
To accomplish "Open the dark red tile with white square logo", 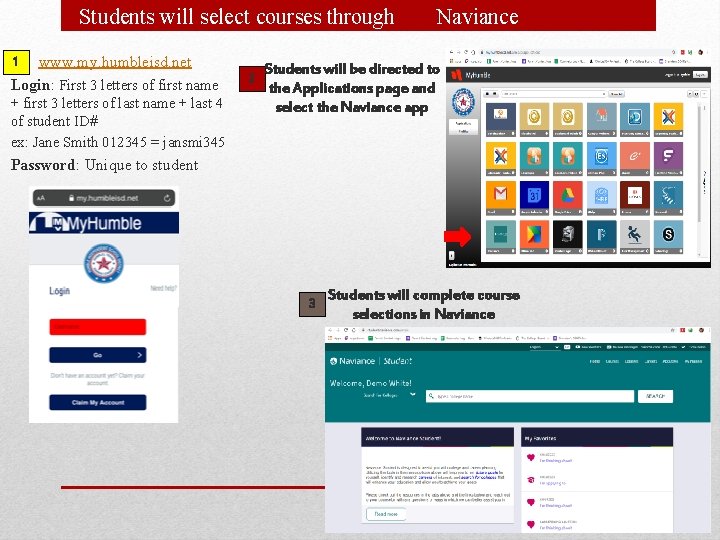I will click(635, 197).
